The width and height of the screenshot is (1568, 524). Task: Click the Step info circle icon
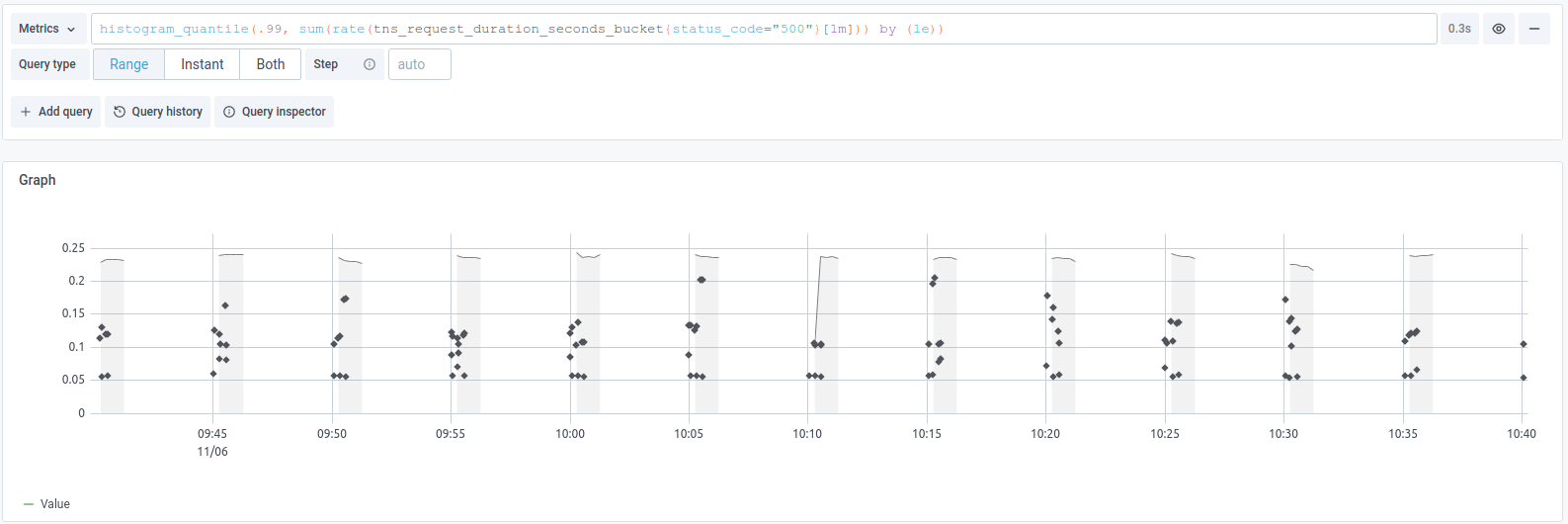coord(370,64)
